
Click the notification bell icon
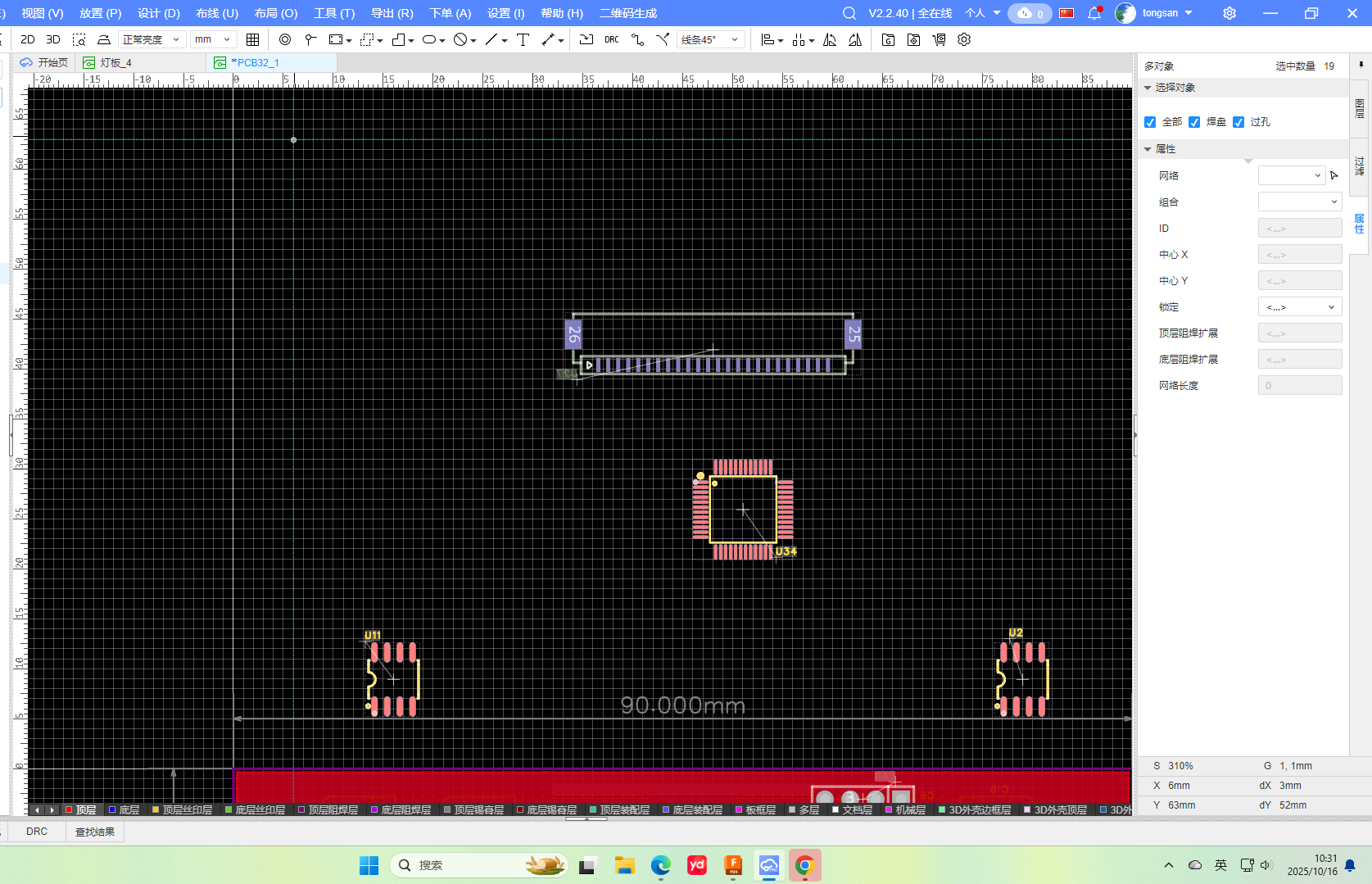[x=1094, y=13]
